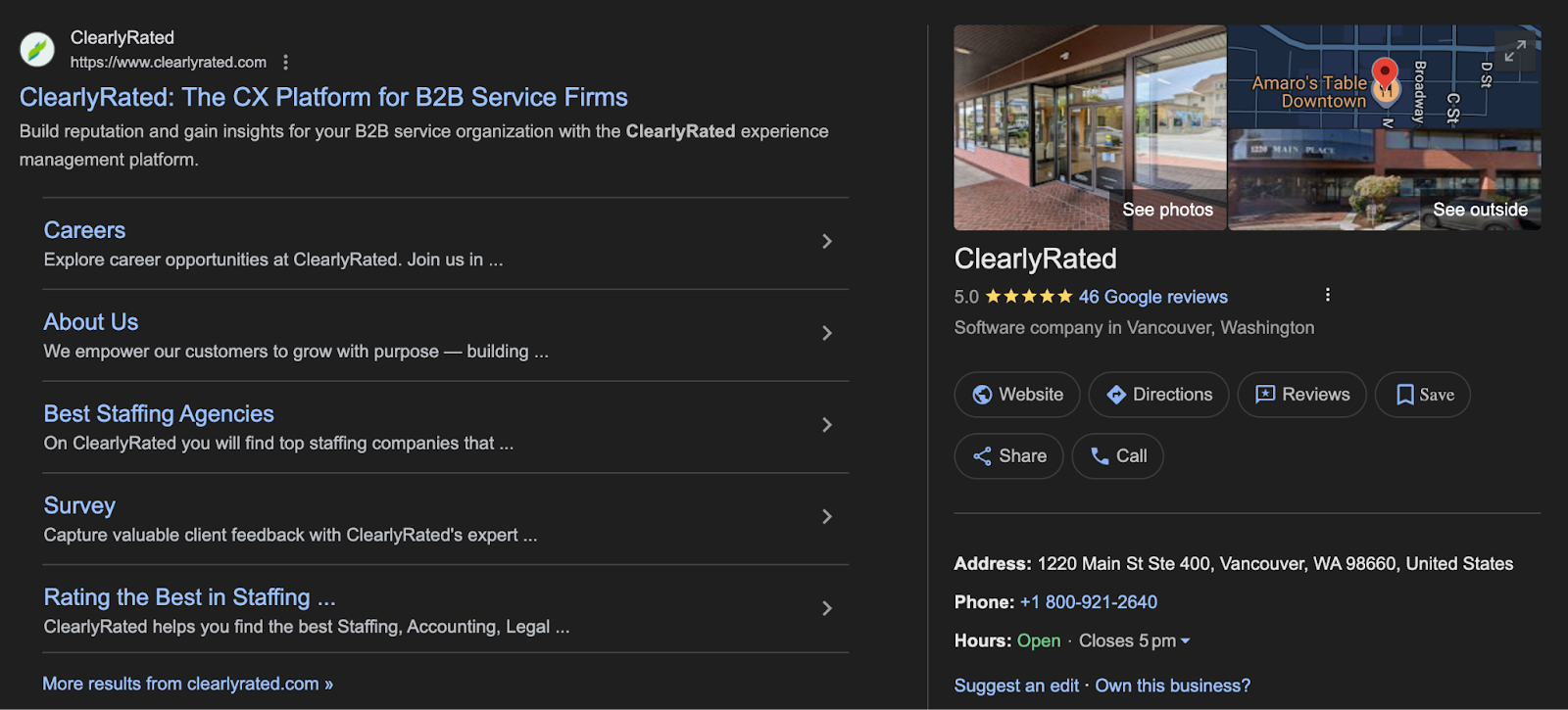Click the red map pin marker
Image resolution: width=1568 pixels, height=710 pixels.
tap(1385, 75)
